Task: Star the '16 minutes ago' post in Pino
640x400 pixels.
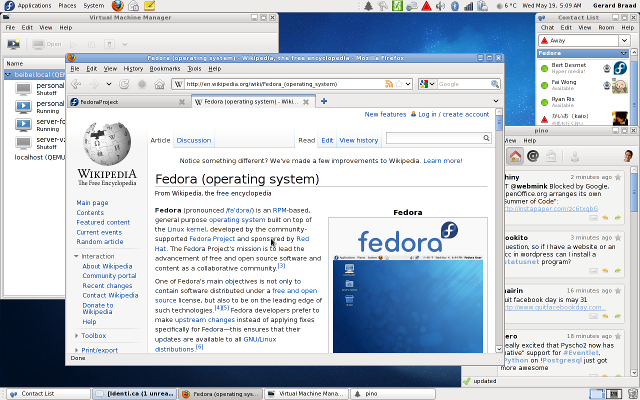Action: pyautogui.click(x=618, y=290)
